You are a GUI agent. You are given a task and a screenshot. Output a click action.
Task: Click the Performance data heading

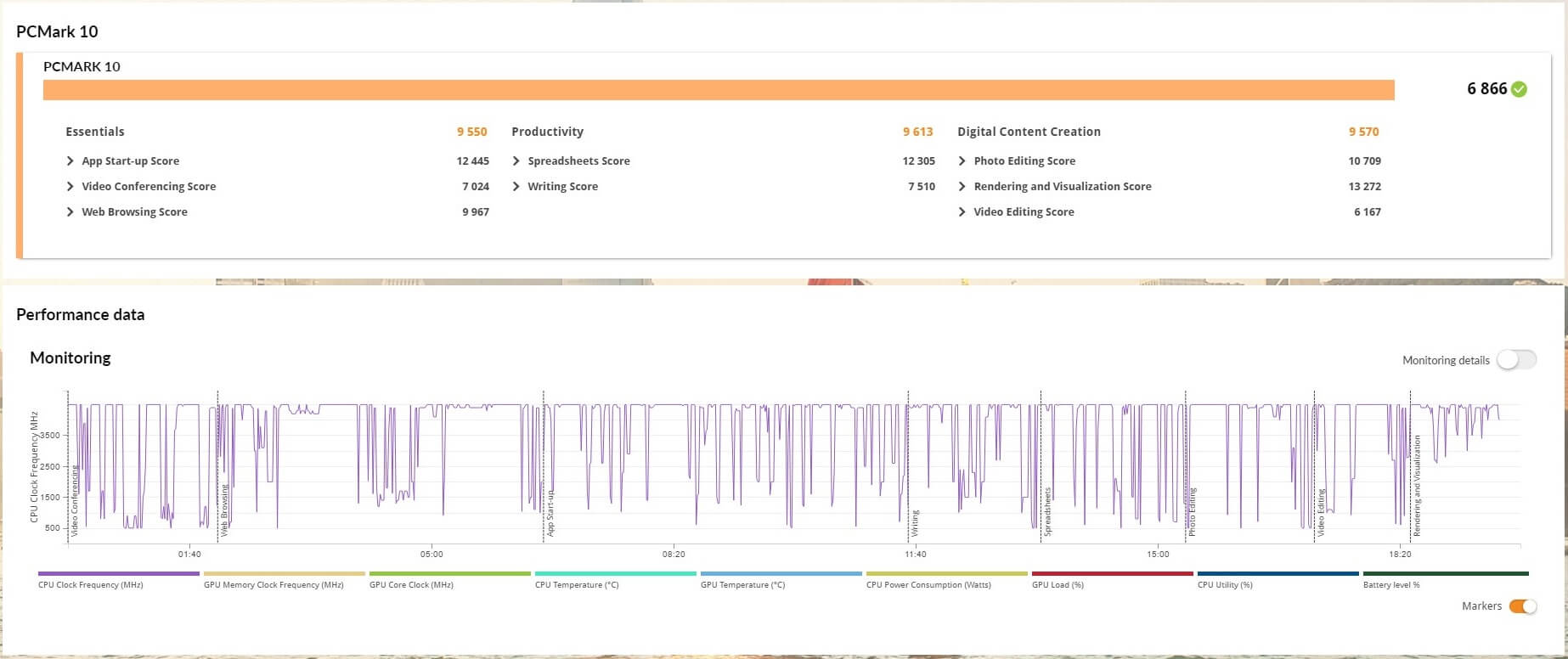click(x=81, y=314)
